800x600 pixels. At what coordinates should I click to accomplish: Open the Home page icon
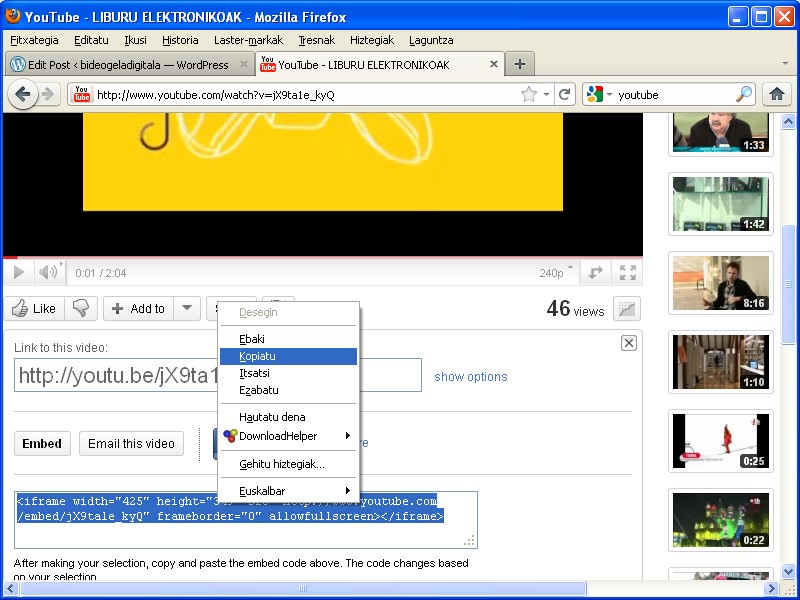(777, 94)
